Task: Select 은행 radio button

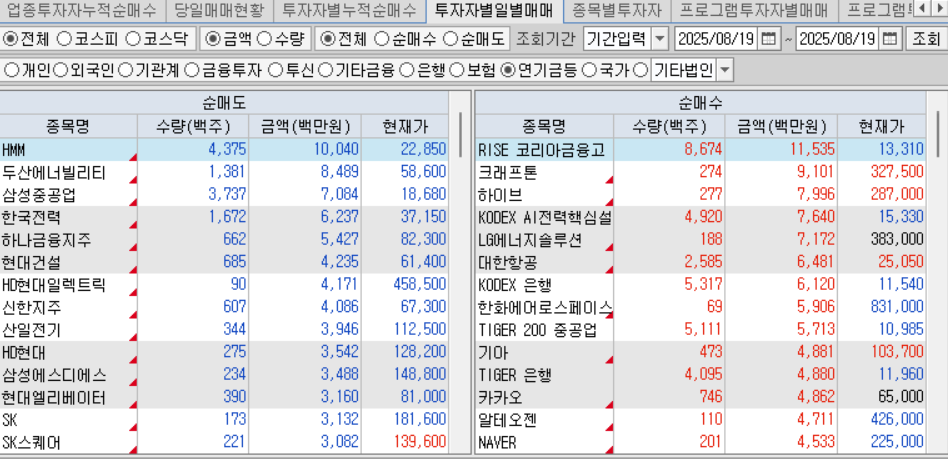Action: coord(408,71)
